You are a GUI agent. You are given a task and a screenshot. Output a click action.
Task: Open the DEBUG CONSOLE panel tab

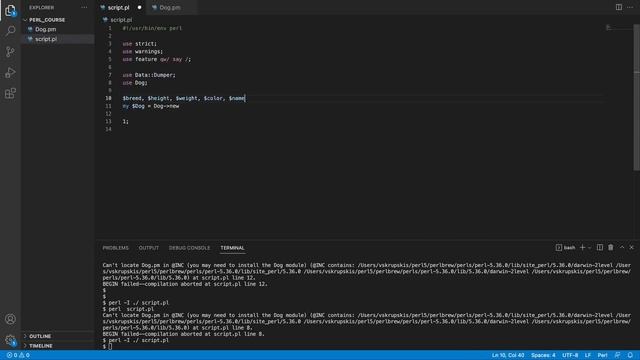click(189, 248)
